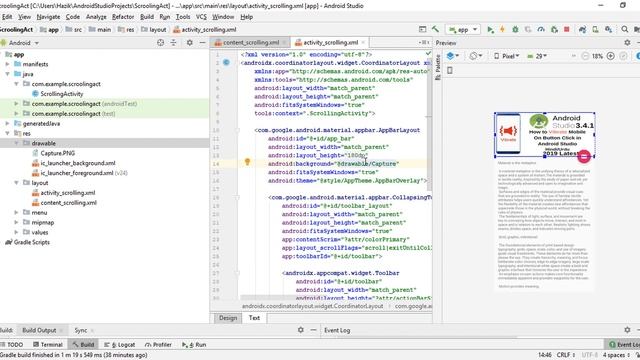Open the VCS menu
The width and height of the screenshot is (640, 360).
point(201,17)
